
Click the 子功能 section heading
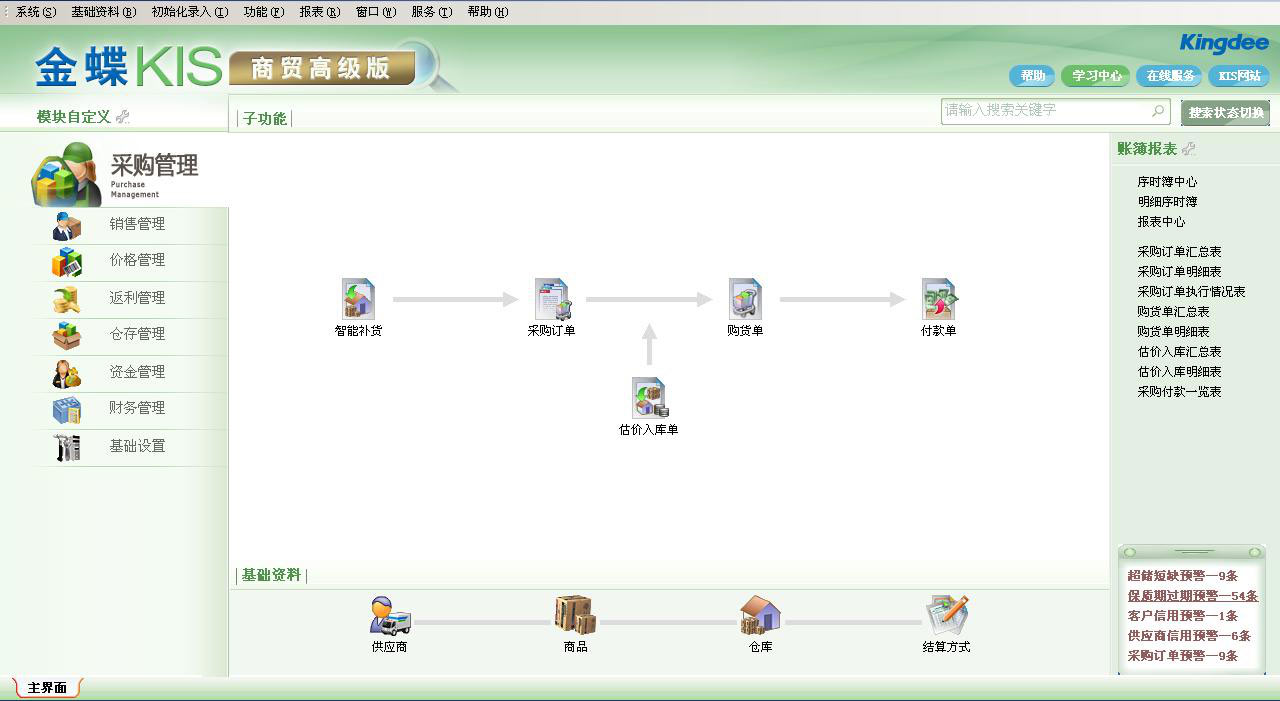coord(265,119)
